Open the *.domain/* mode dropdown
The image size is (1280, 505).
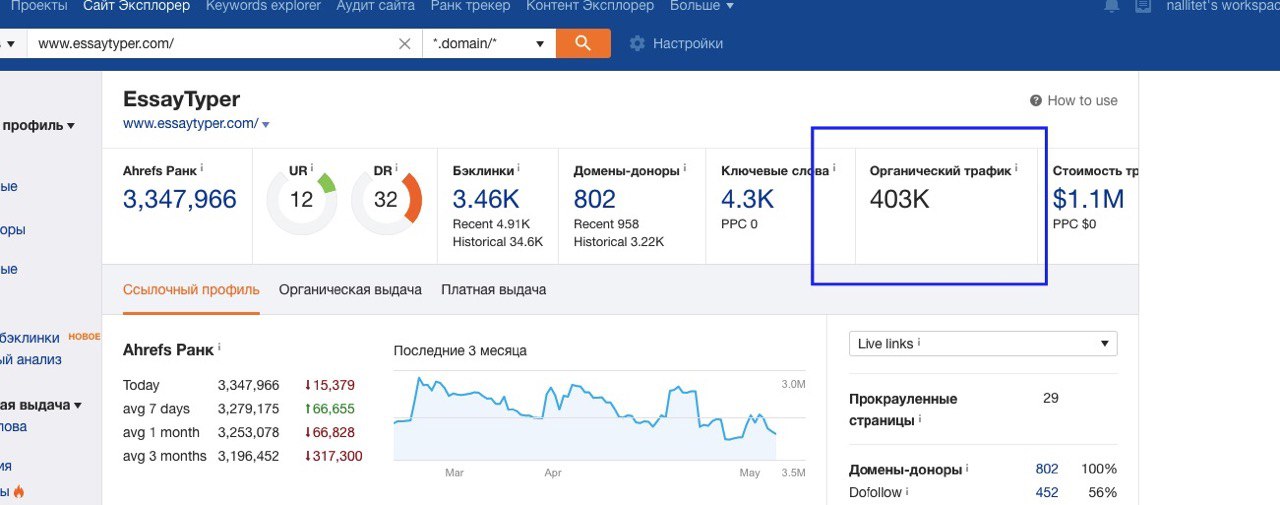(489, 44)
